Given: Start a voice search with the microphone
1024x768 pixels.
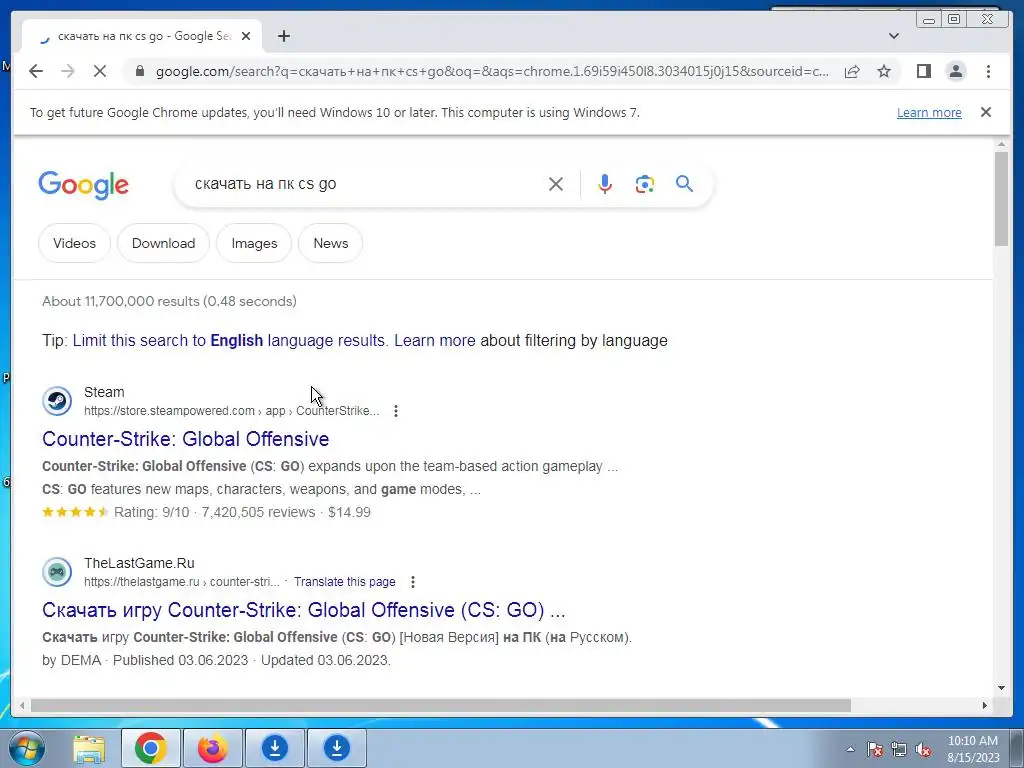Looking at the screenshot, I should click(605, 184).
